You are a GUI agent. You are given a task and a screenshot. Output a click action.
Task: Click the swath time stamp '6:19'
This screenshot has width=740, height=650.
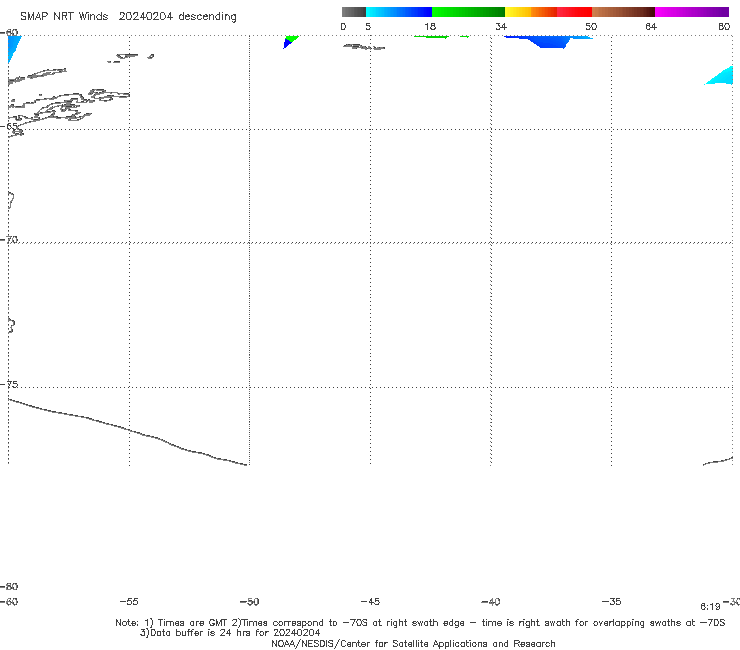(710, 607)
